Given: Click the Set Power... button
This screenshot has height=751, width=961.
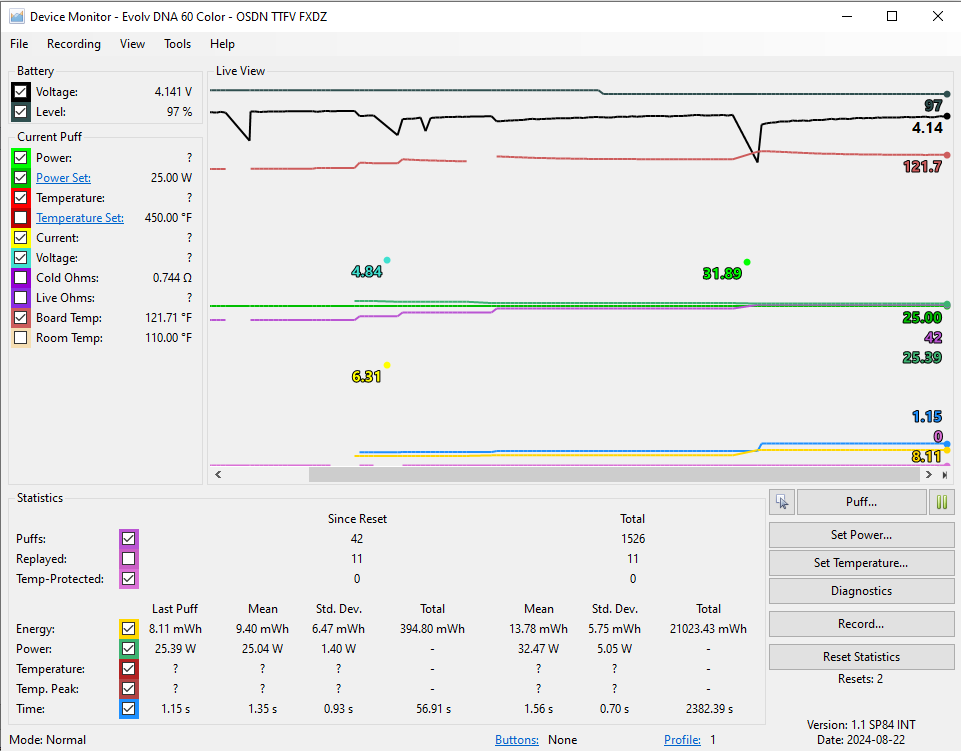Looking at the screenshot, I should pos(860,535).
